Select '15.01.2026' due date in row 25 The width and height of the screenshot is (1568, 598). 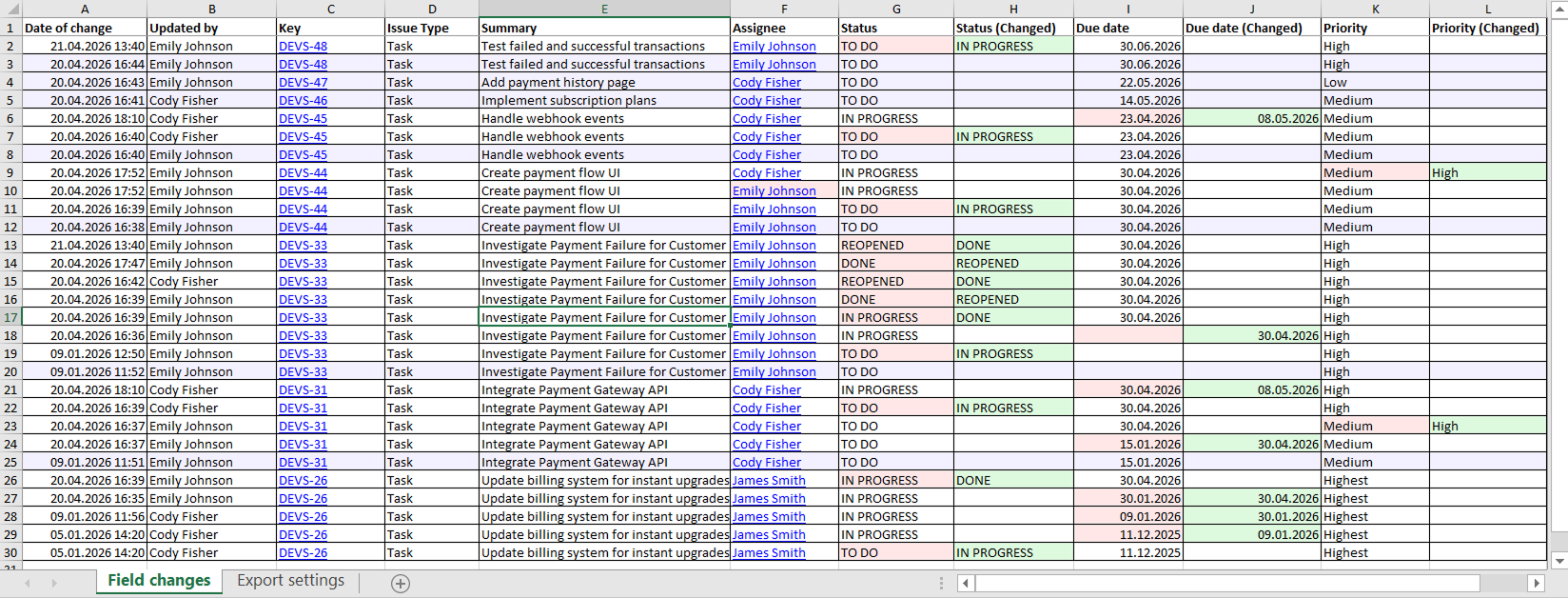coord(1128,462)
